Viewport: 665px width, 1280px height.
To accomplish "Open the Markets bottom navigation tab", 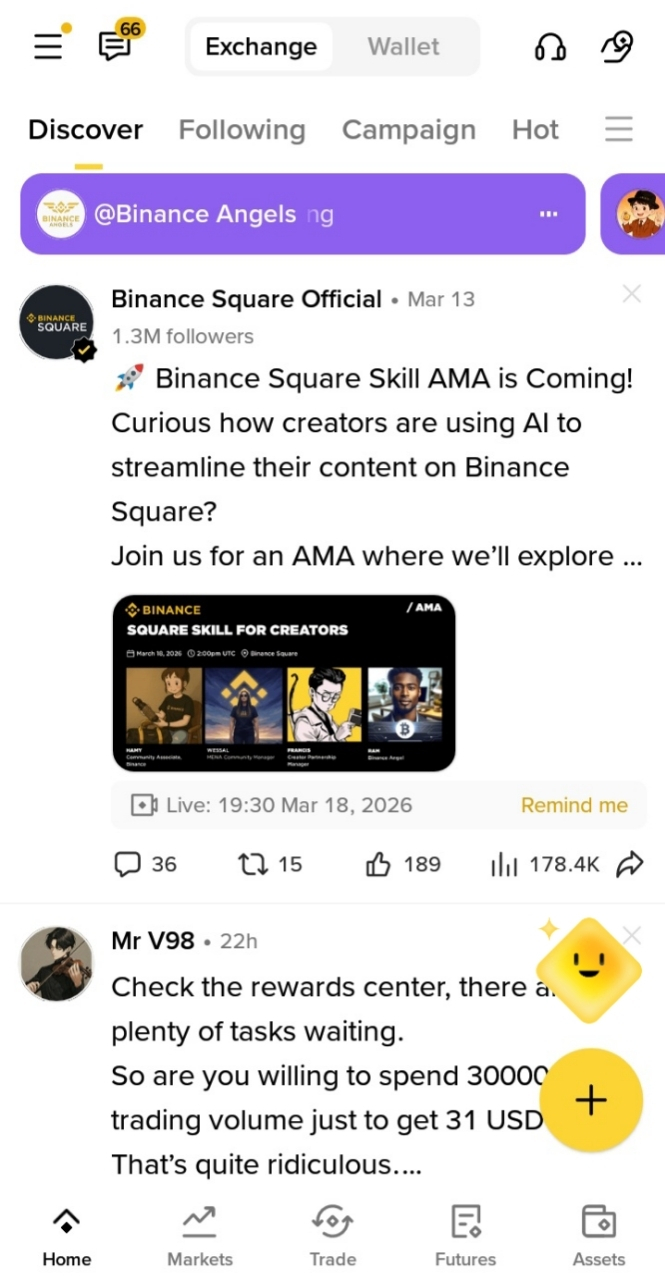I will click(x=200, y=1236).
